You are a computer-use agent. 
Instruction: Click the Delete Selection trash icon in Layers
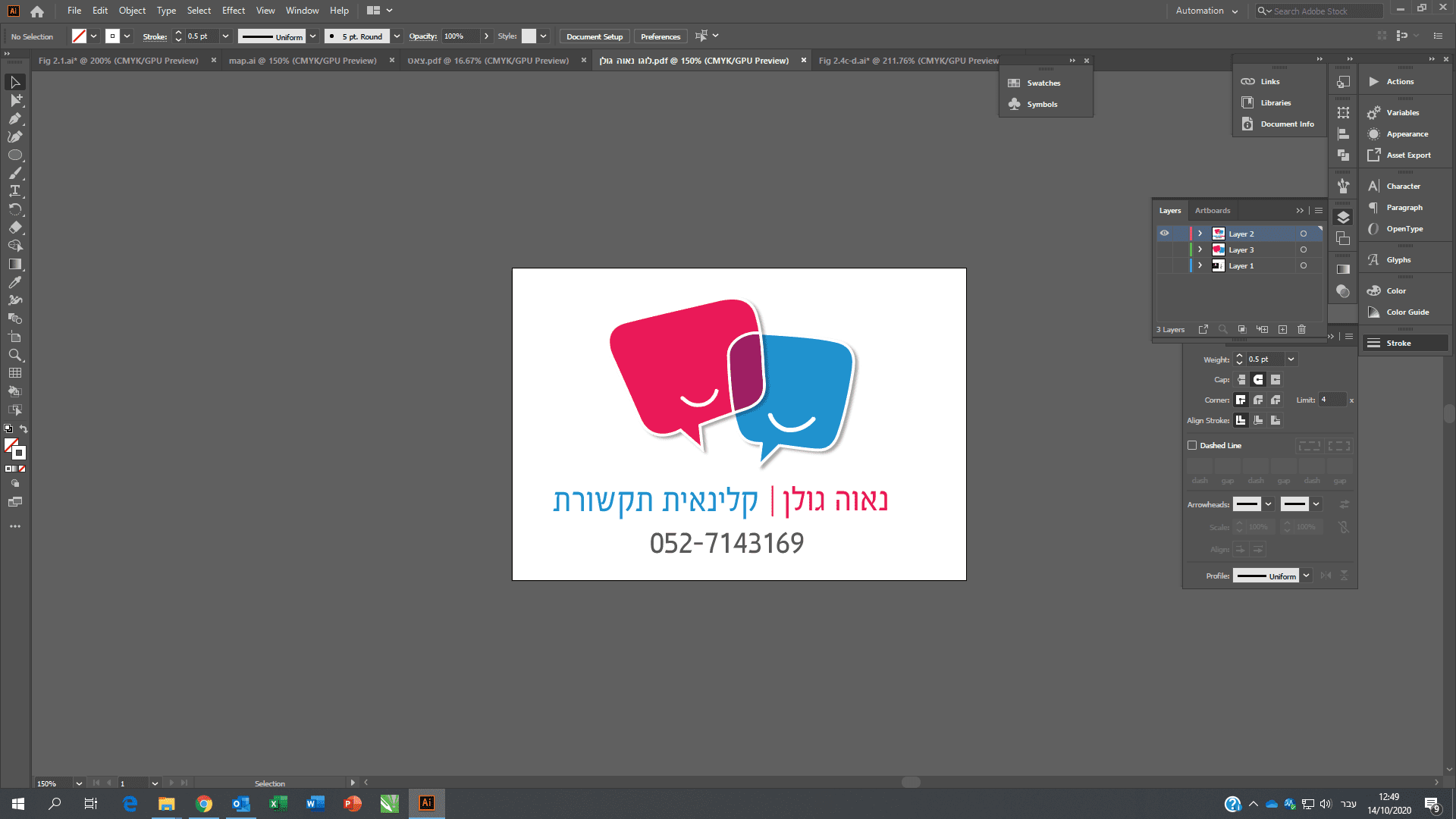(x=1301, y=329)
